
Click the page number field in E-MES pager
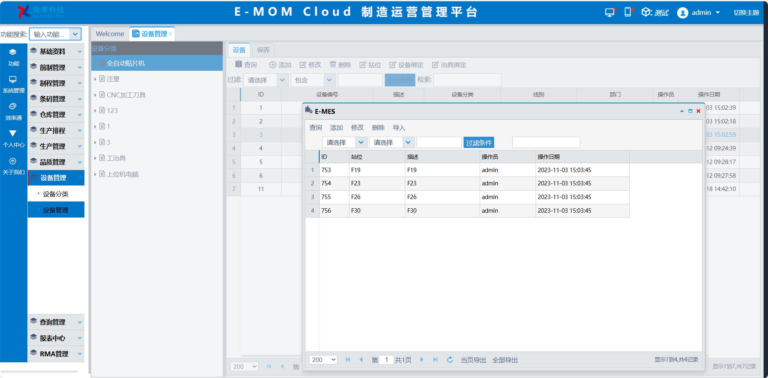[386, 360]
